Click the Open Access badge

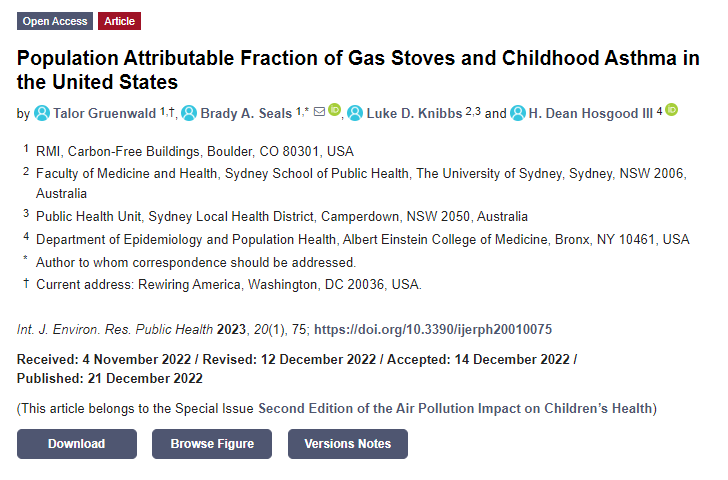tap(55, 21)
